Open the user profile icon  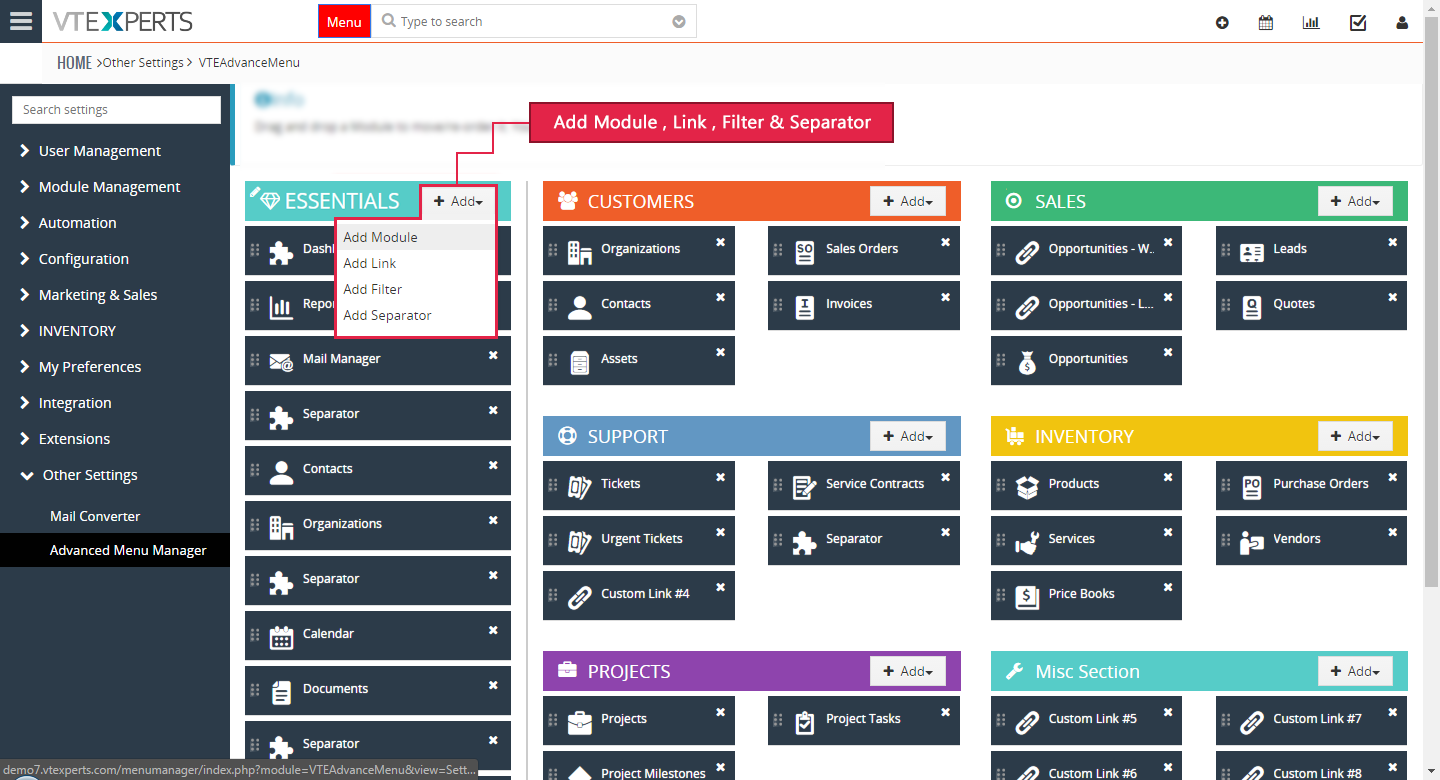[1402, 22]
